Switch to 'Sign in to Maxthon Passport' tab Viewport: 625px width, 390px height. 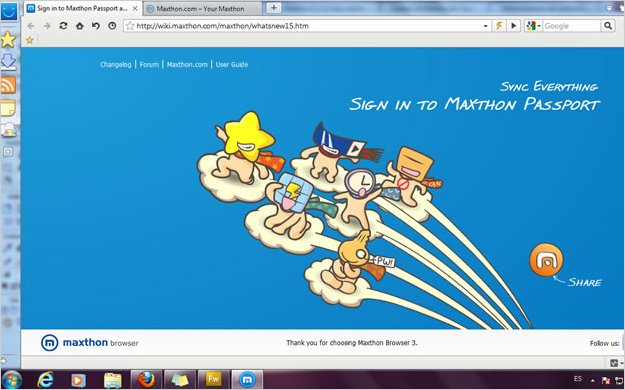(x=83, y=8)
